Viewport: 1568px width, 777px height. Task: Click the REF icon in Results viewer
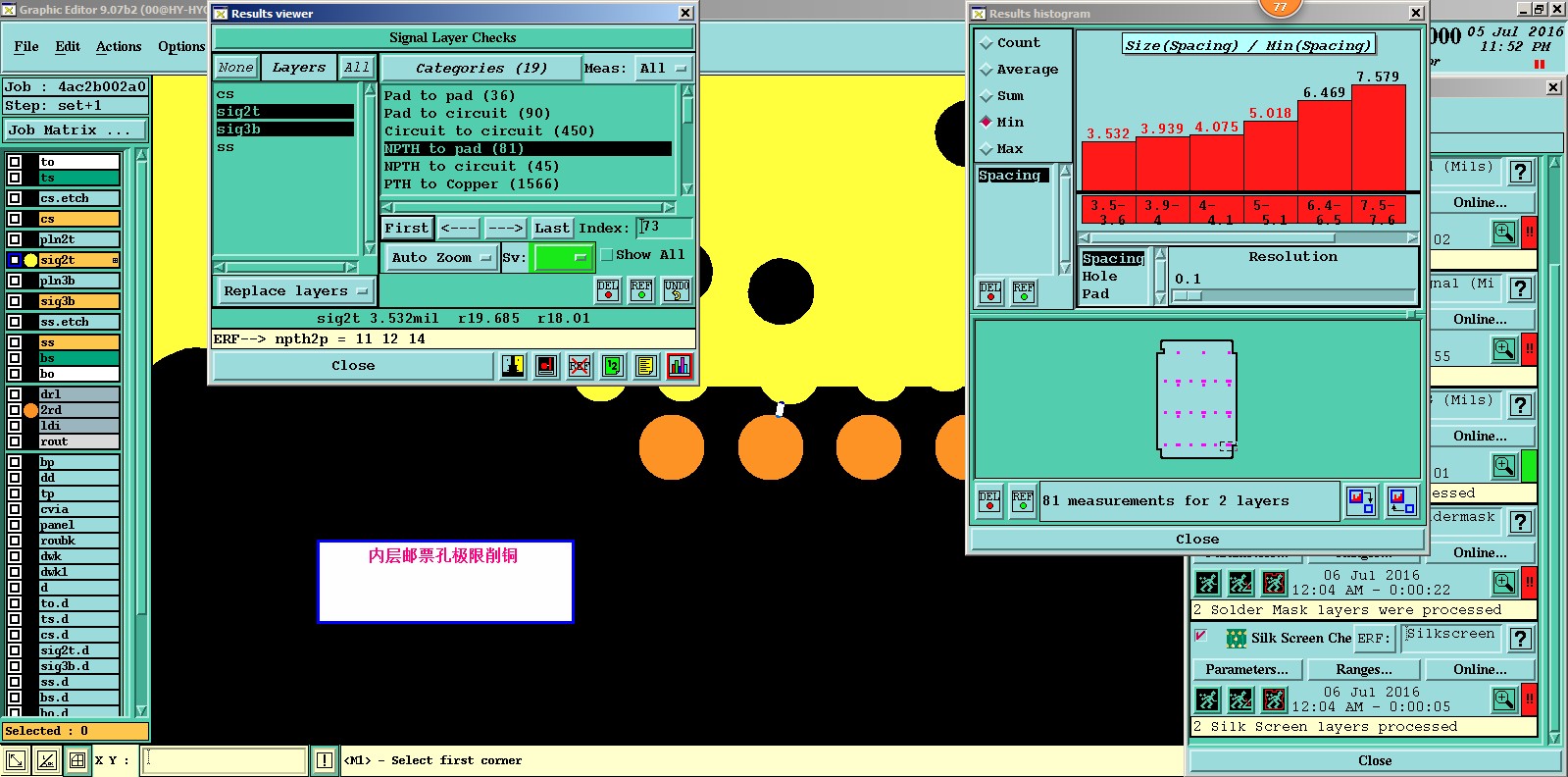(x=641, y=290)
